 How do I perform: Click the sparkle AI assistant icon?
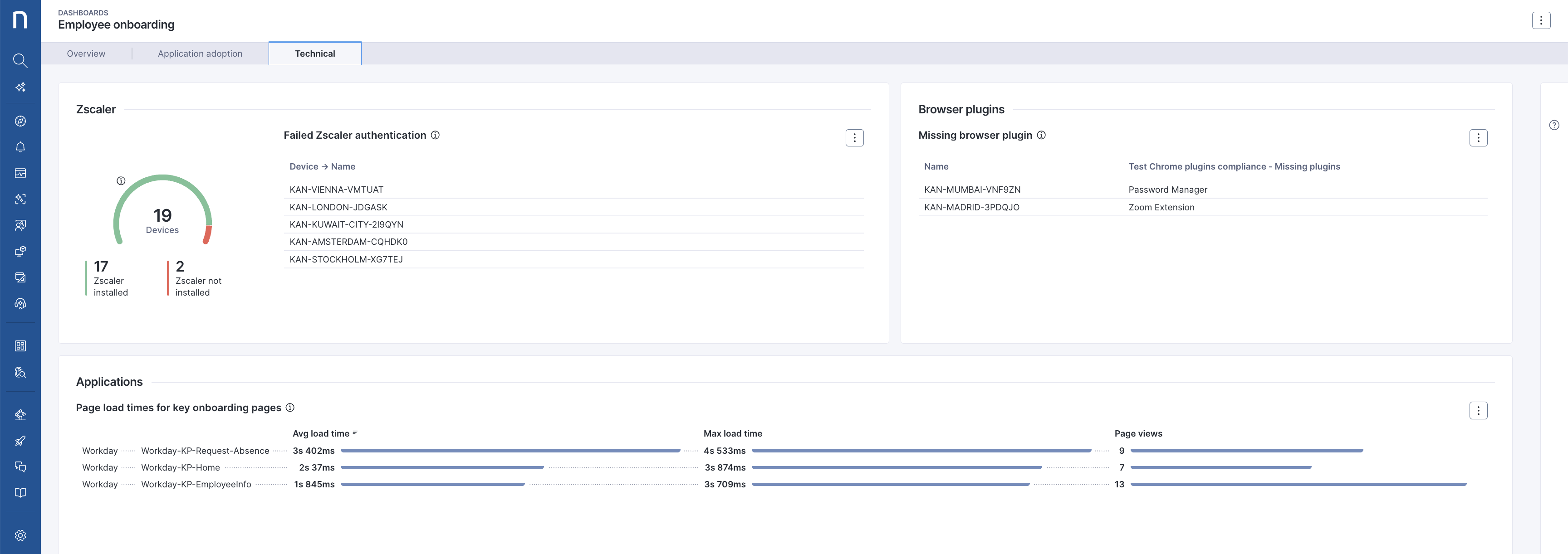coord(20,87)
